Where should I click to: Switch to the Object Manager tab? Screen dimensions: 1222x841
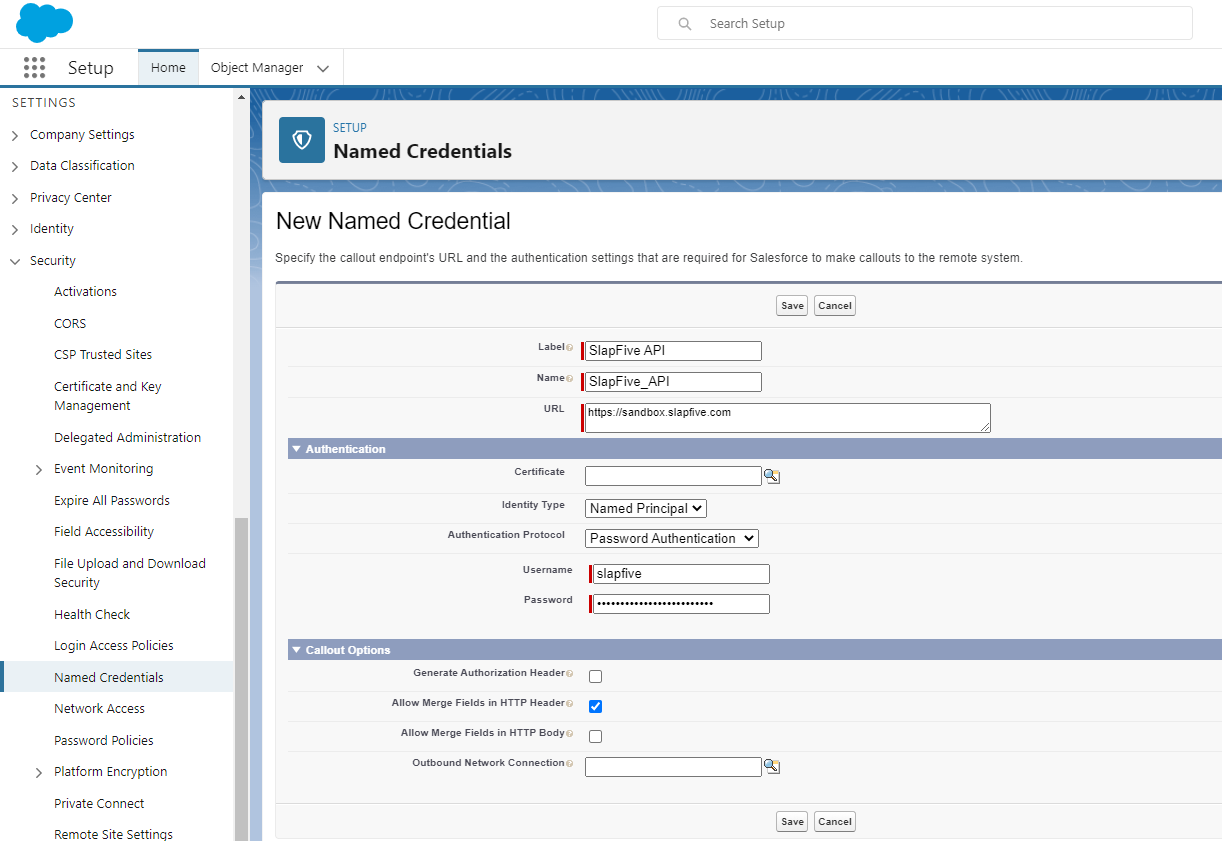click(x=257, y=68)
